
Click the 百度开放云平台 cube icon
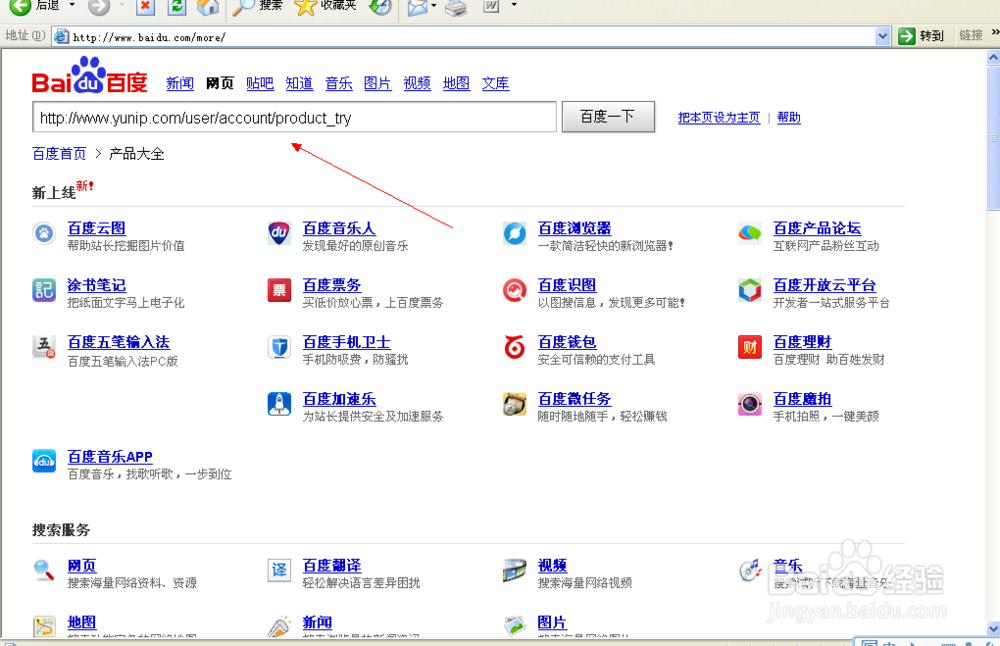click(750, 290)
